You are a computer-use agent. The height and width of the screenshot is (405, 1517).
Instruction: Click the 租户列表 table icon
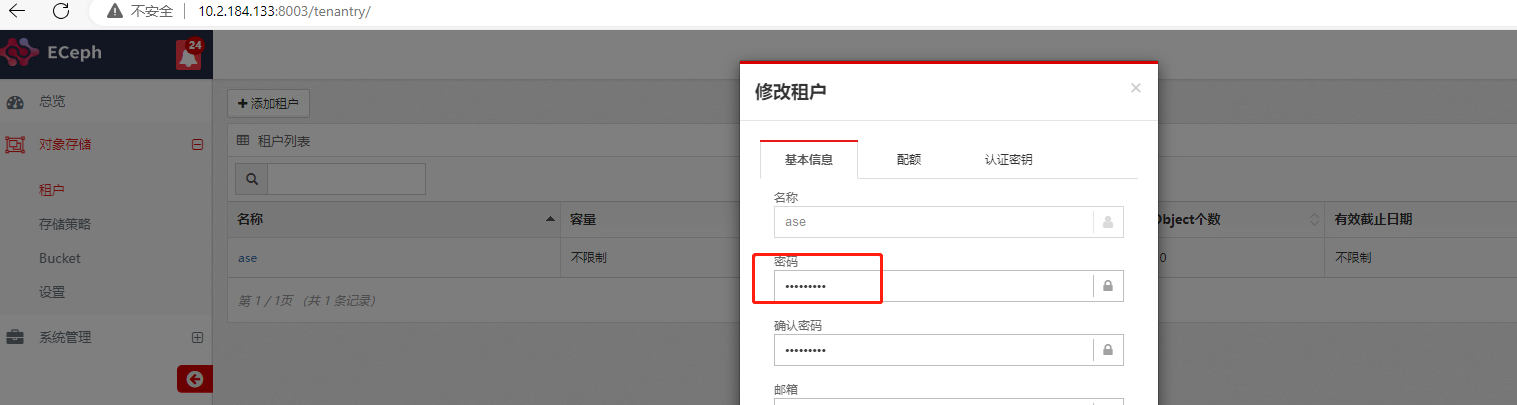point(243,141)
